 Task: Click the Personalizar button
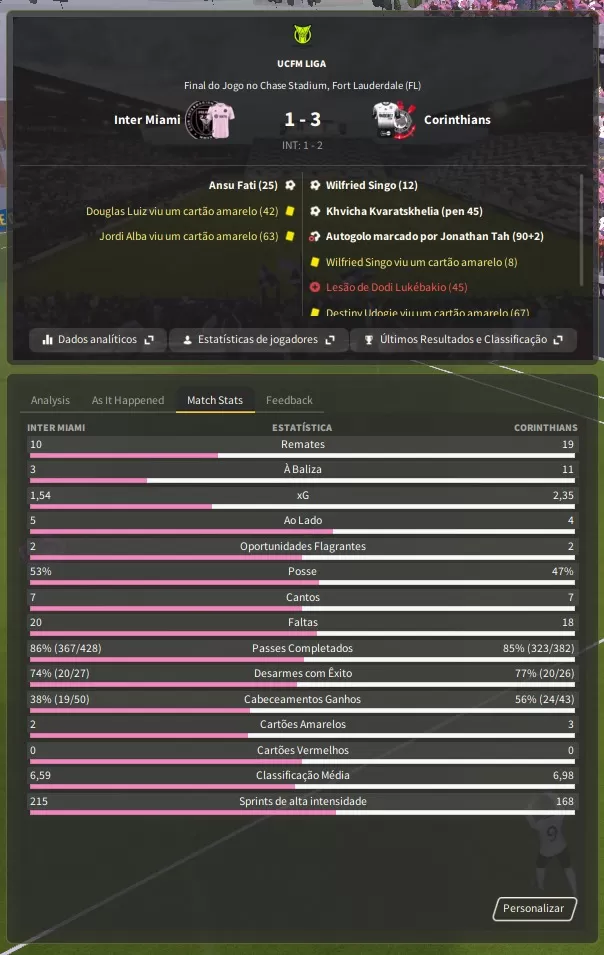(534, 908)
